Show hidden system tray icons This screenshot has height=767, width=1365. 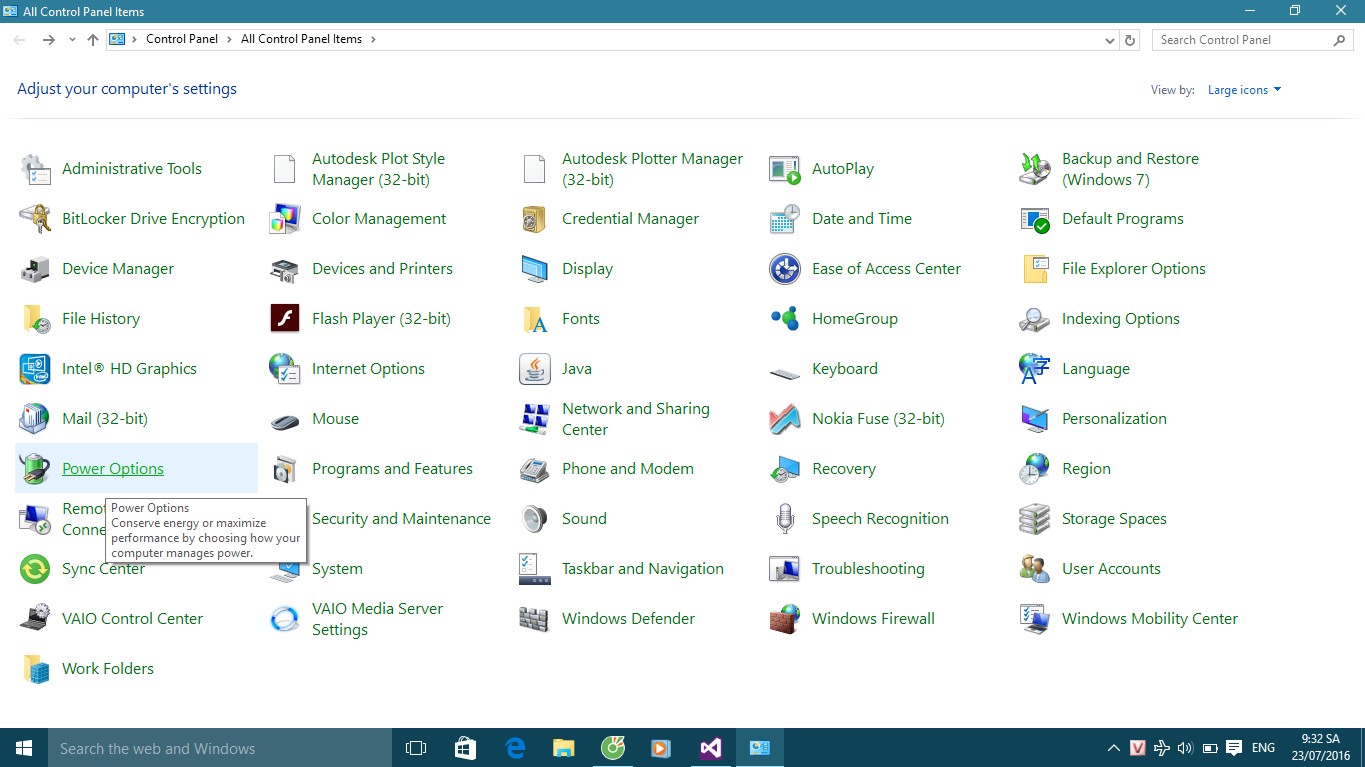(1113, 748)
